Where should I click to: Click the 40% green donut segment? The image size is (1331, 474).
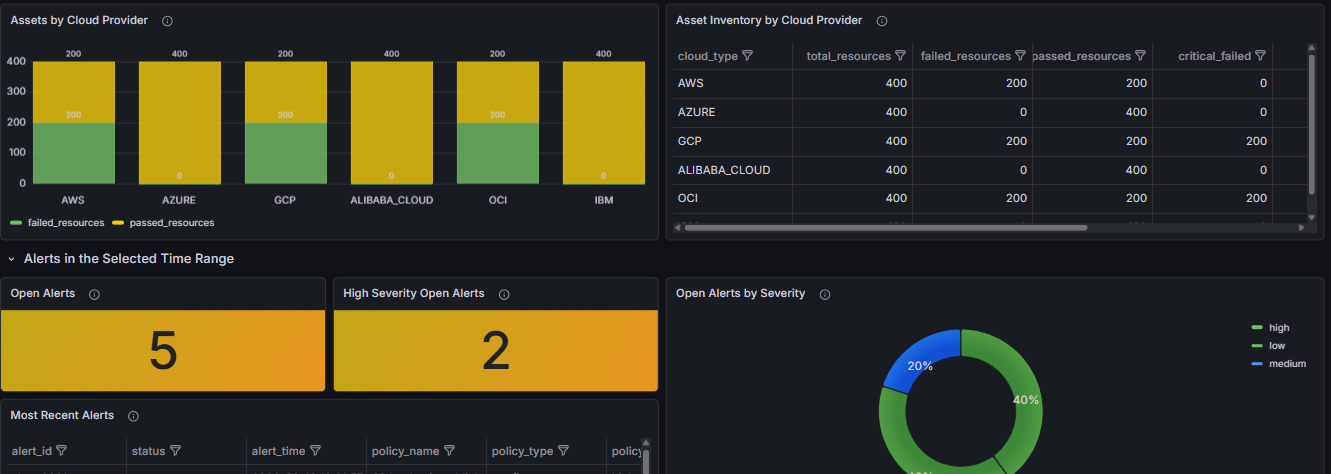click(x=1022, y=395)
